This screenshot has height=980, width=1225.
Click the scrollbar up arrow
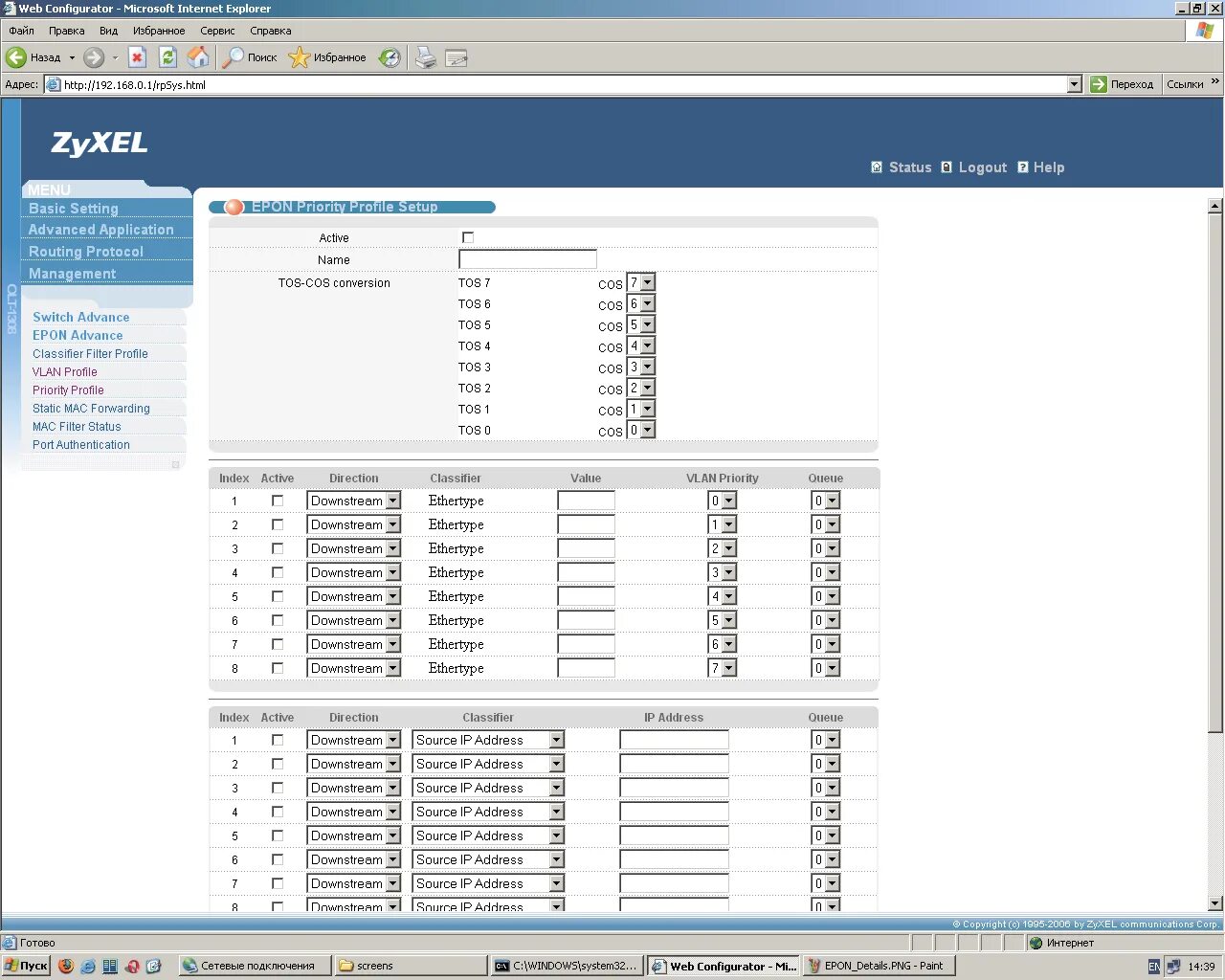[1215, 206]
